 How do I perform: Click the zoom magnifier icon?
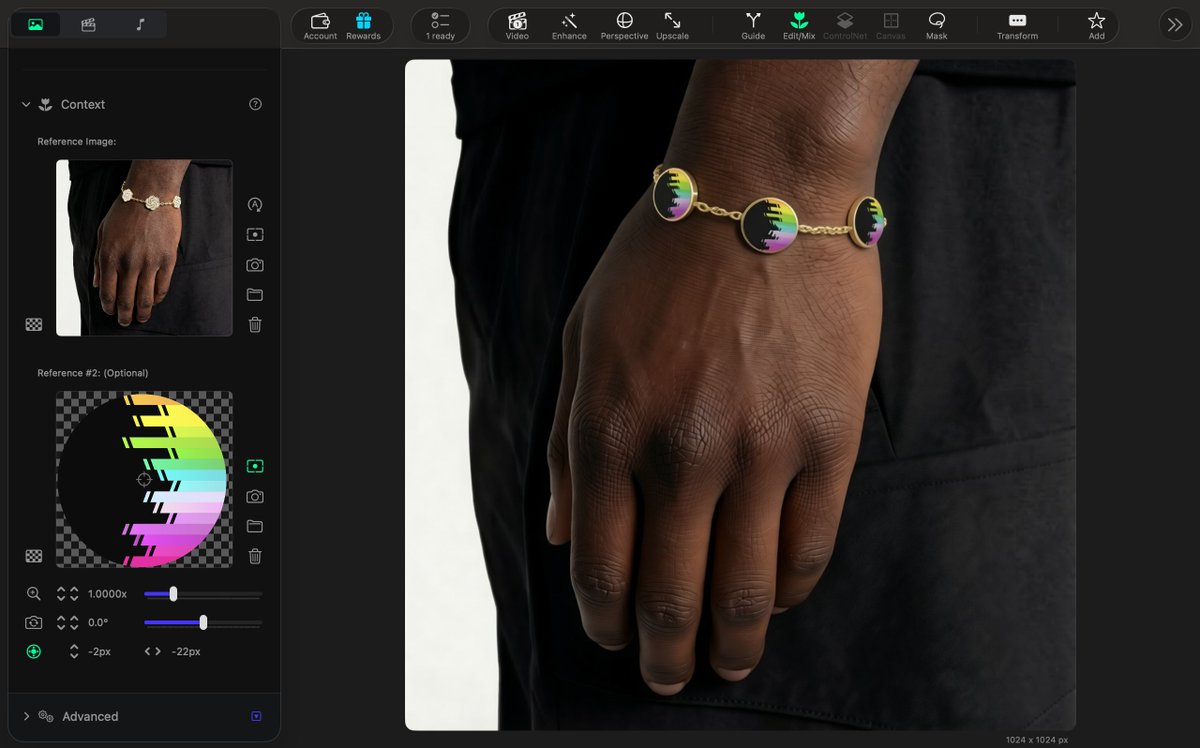point(34,593)
